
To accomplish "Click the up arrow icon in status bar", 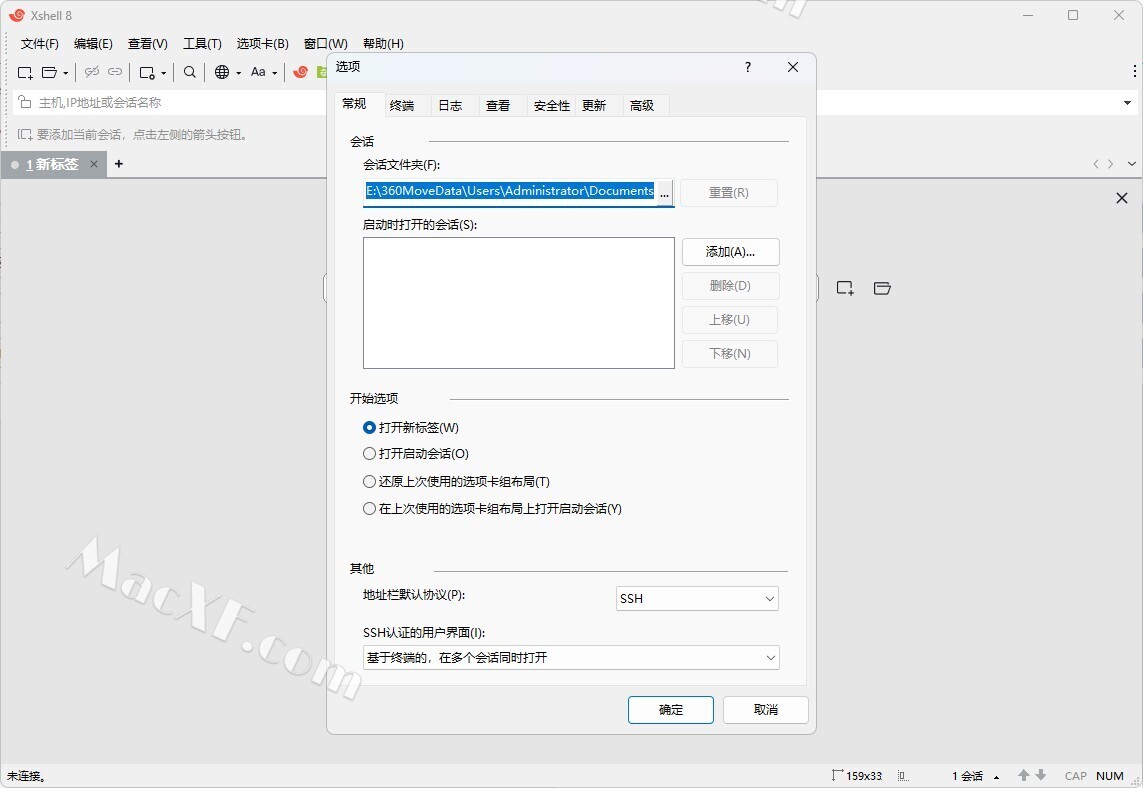I will pyautogui.click(x=1023, y=775).
